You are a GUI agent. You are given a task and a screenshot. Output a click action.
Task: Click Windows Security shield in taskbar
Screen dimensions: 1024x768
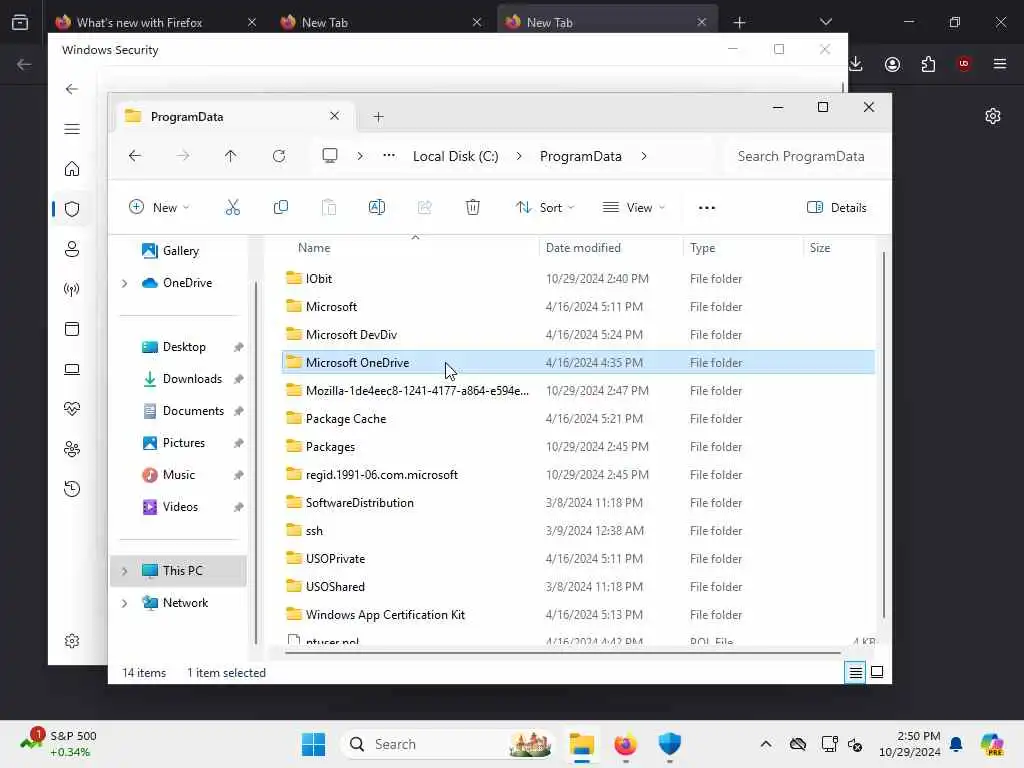point(669,744)
